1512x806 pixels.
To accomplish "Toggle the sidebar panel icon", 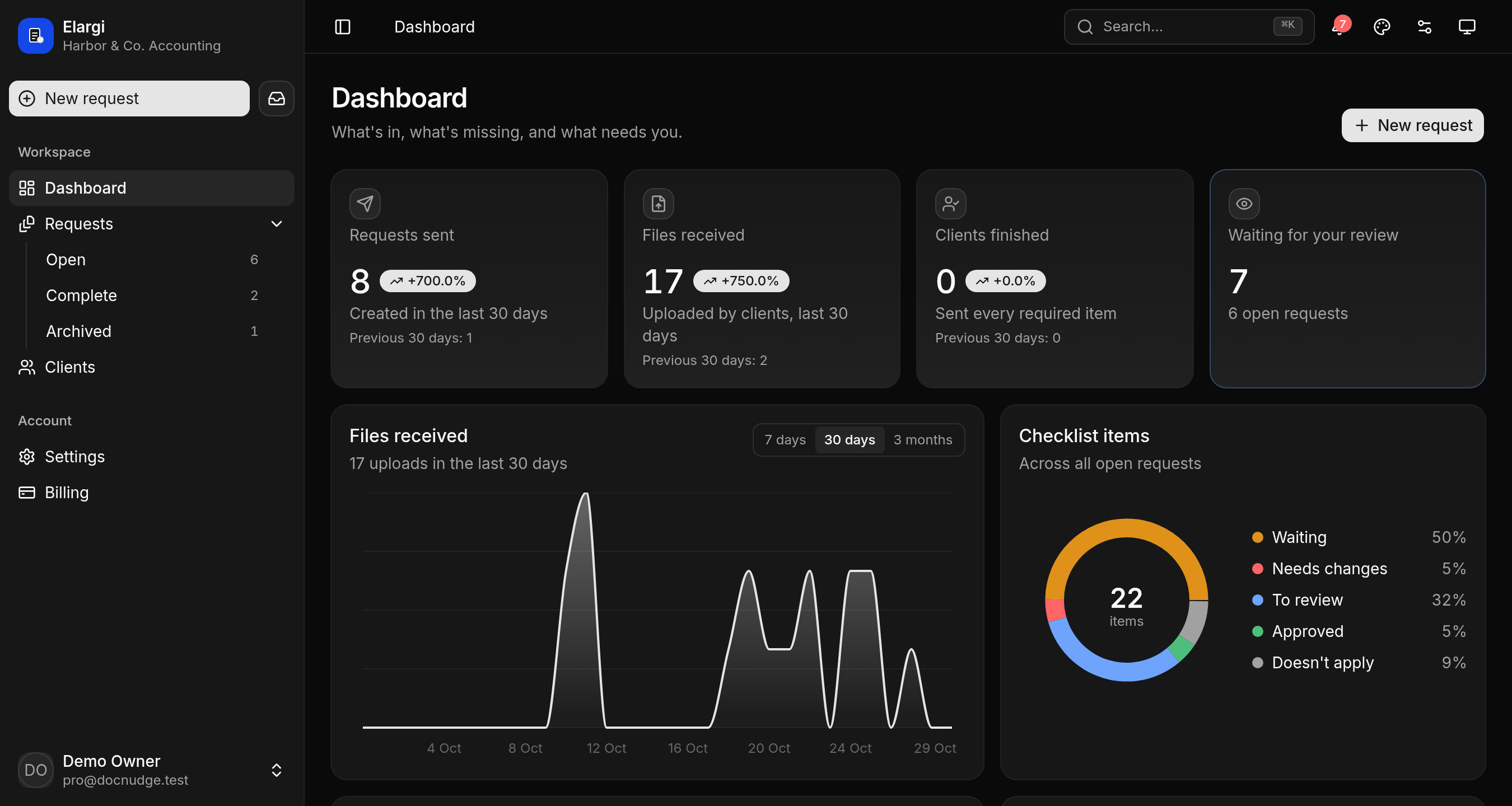I will [342, 27].
